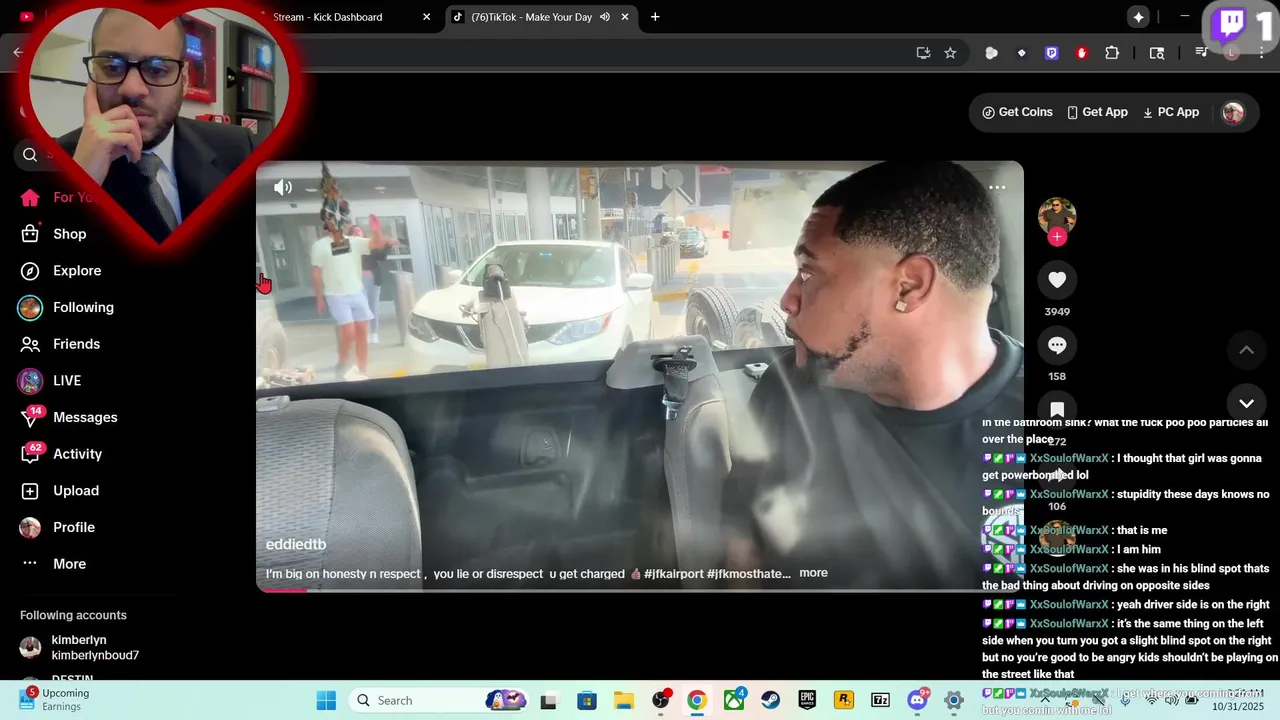Like the video via heart icon
The image size is (1280, 720).
point(1057,280)
